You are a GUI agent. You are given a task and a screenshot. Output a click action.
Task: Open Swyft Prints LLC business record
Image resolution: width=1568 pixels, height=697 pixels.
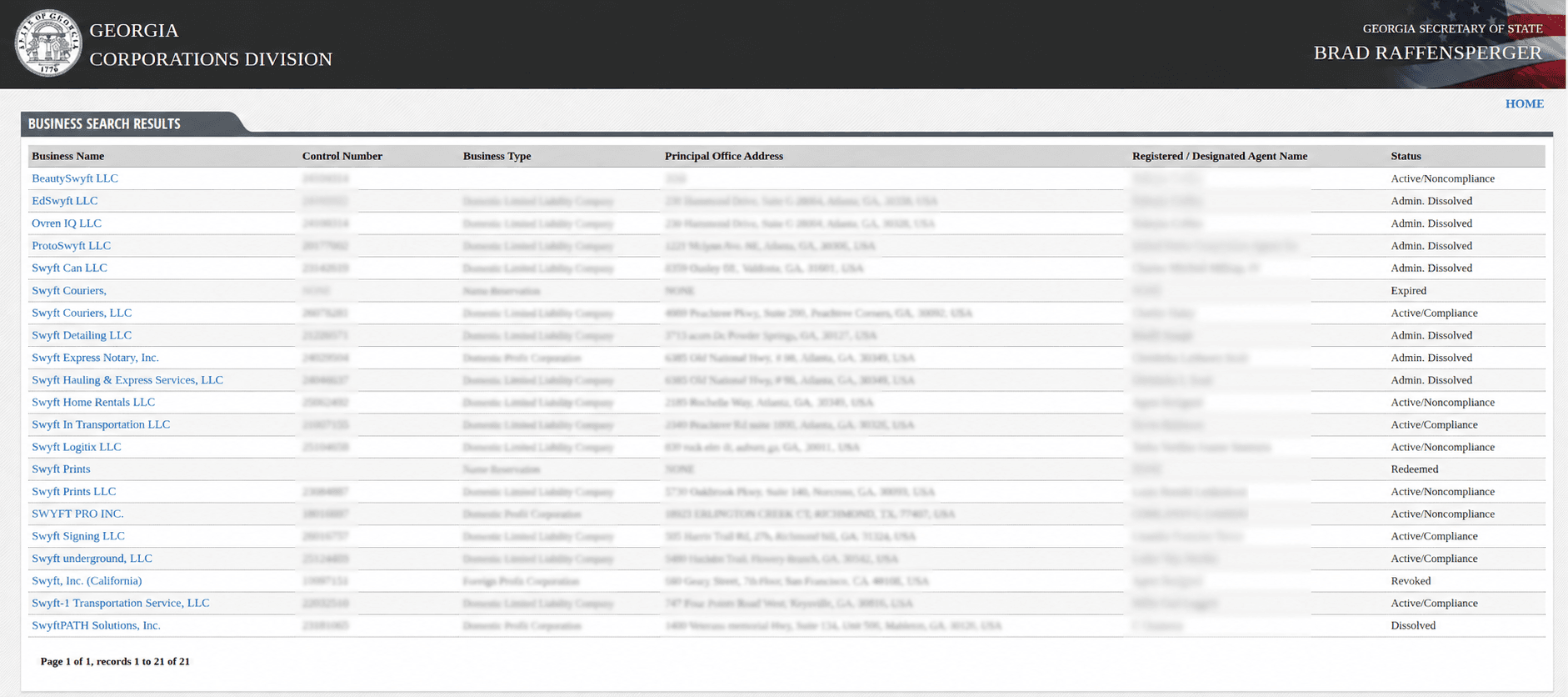click(74, 491)
